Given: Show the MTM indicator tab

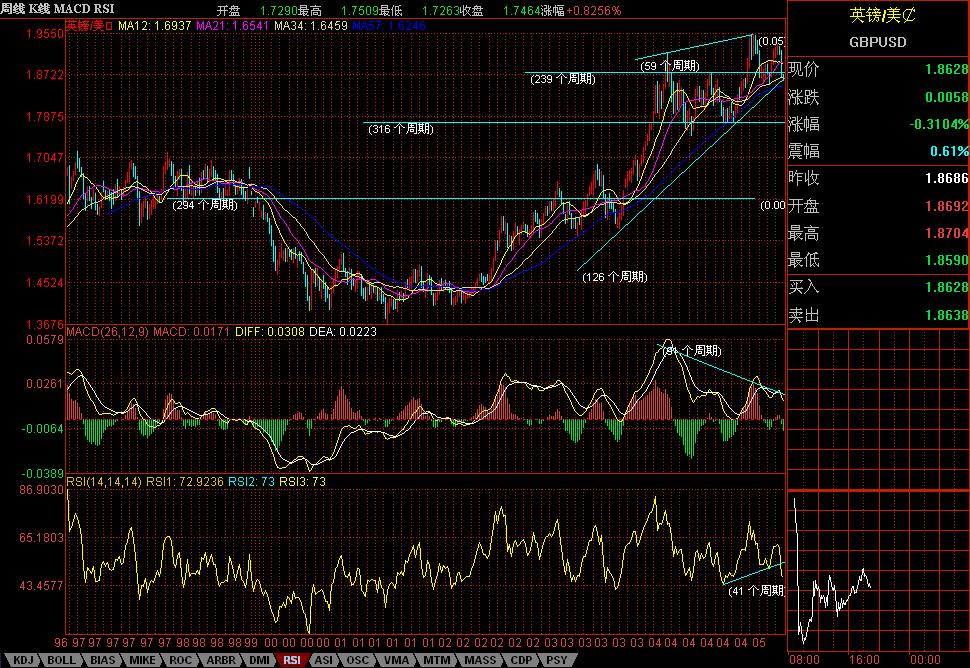Looking at the screenshot, I should tap(434, 660).
